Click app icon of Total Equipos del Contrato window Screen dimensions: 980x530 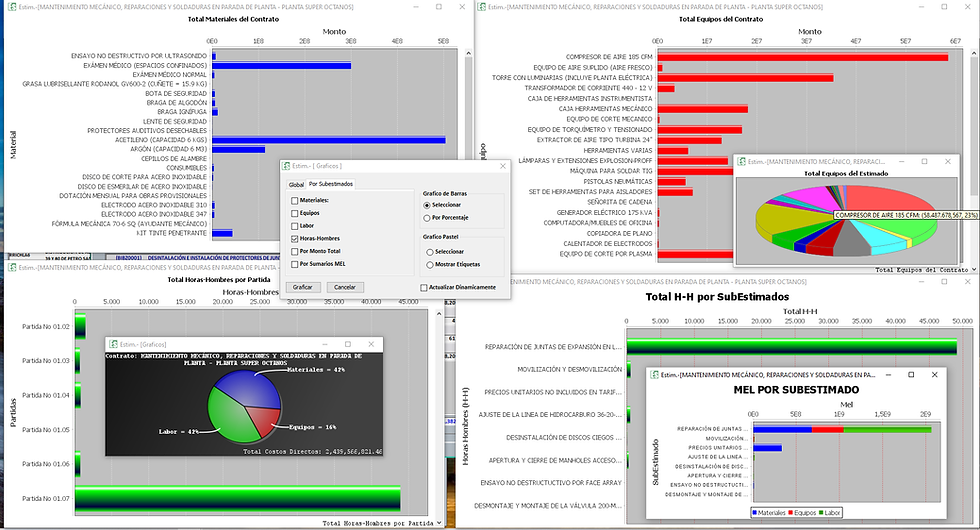point(482,7)
